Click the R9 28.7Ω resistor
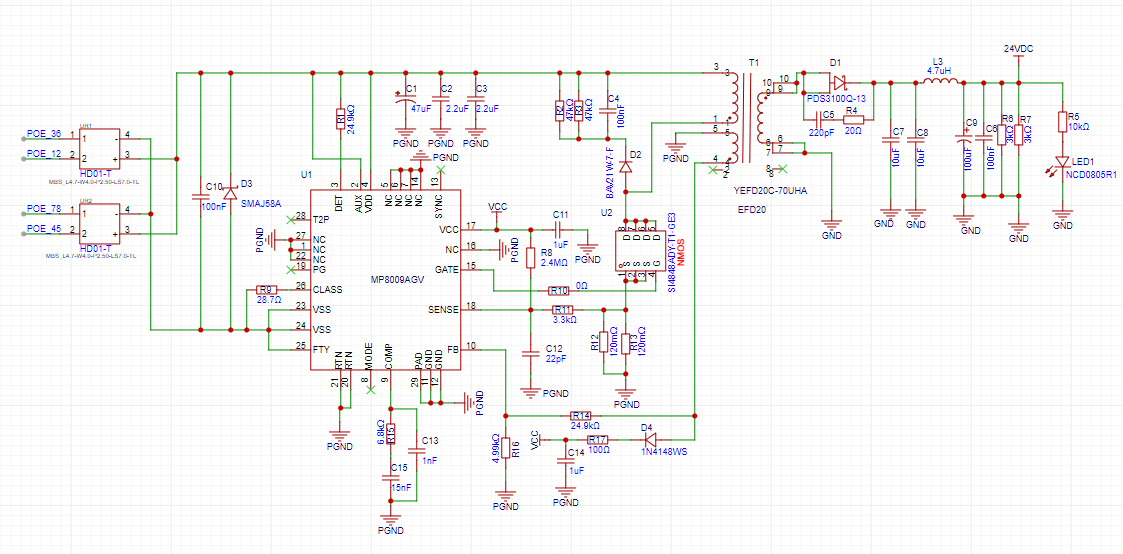 (267, 289)
